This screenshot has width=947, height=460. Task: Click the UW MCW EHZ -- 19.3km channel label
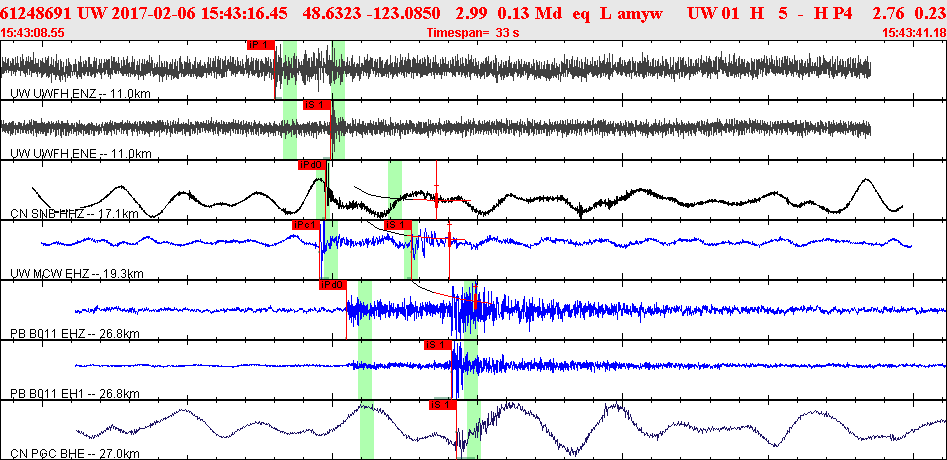(77, 274)
